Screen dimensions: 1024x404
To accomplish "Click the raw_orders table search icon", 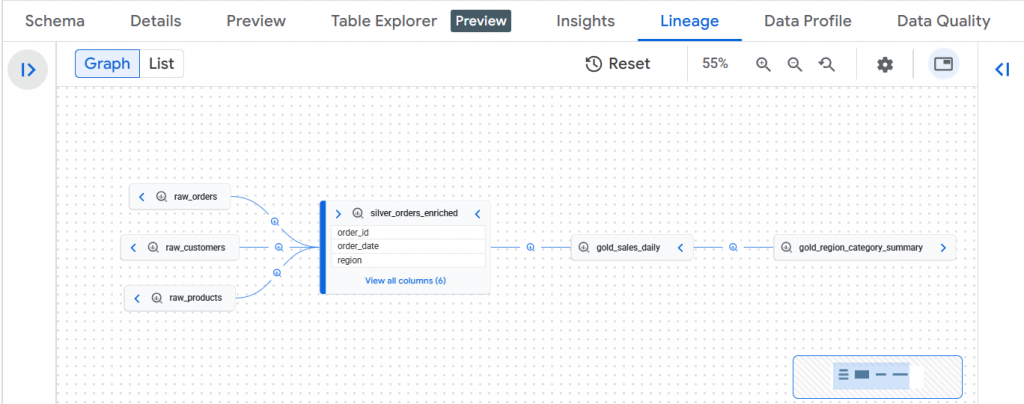I will [x=161, y=197].
